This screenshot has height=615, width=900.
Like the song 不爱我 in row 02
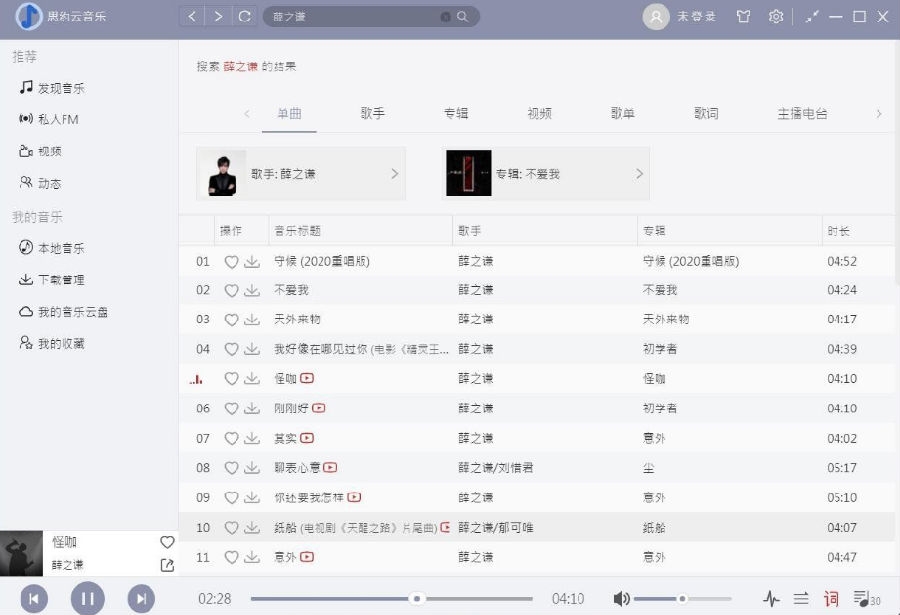(231, 290)
